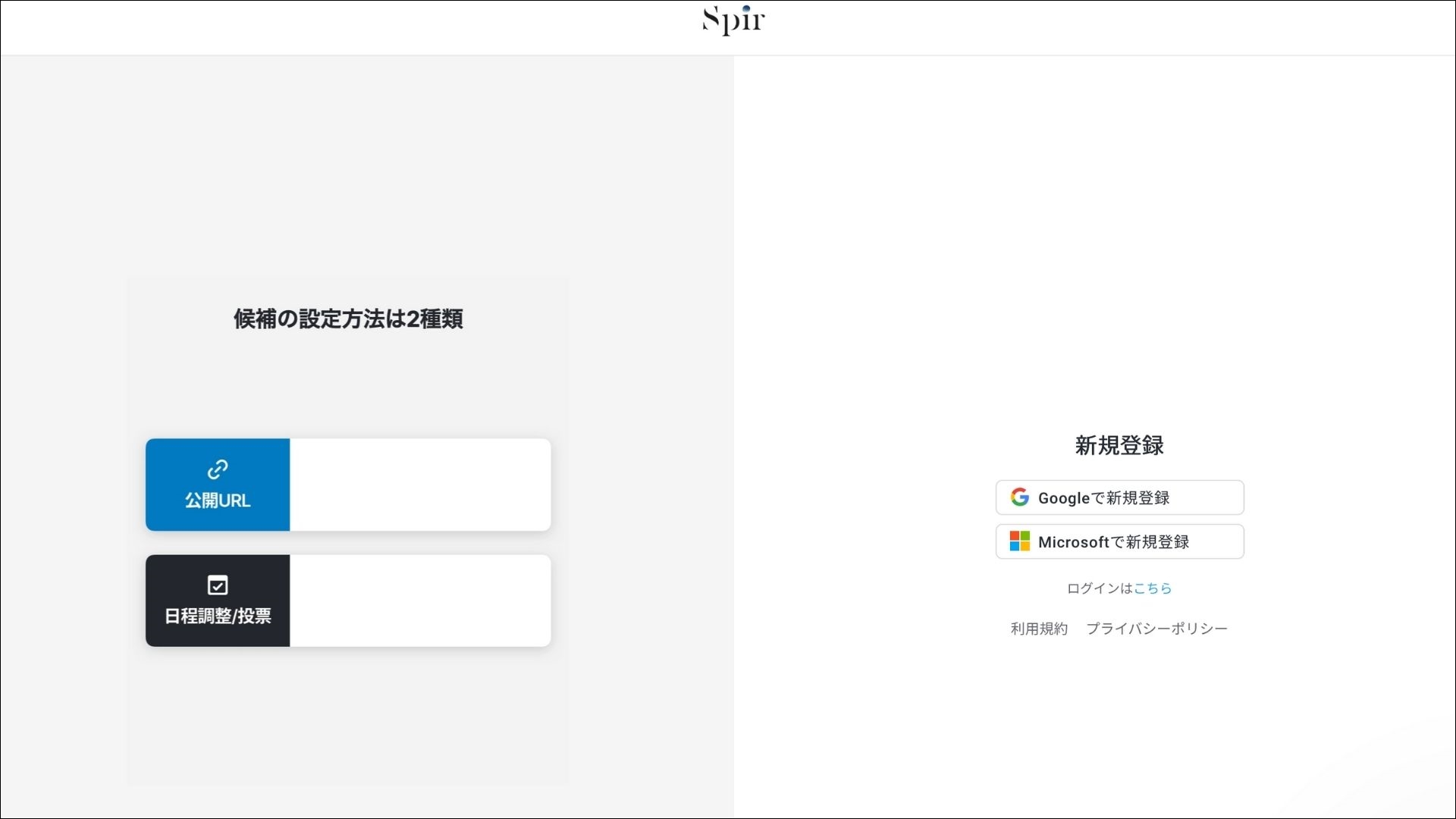Select the blue 公開URL tile
1456x819 pixels.
tap(217, 485)
